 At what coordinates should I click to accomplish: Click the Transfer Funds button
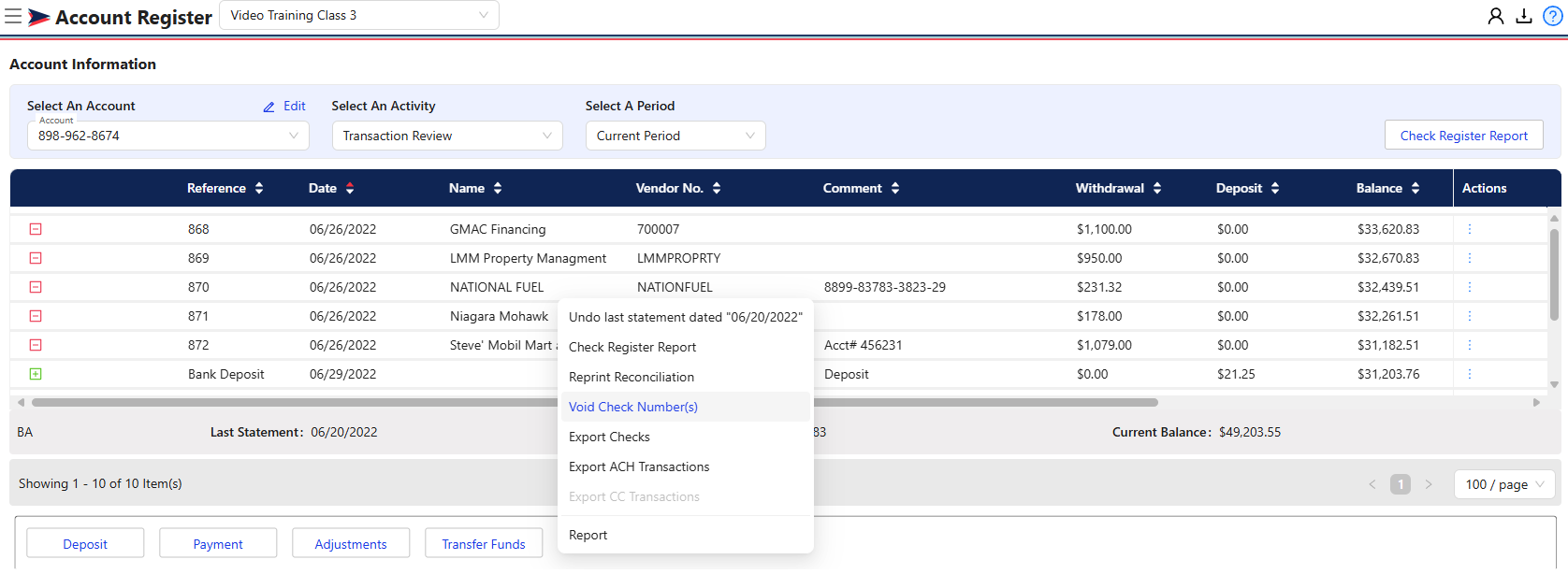(484, 543)
